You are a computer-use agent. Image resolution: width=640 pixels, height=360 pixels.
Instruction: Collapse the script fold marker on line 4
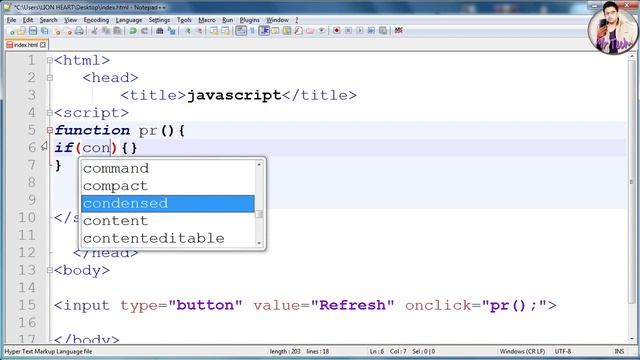coord(49,113)
